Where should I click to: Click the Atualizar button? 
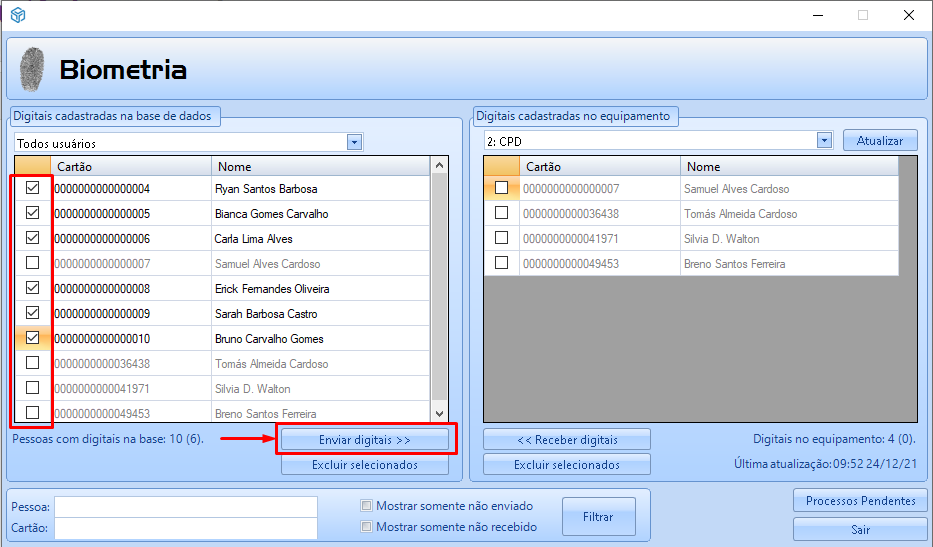point(880,141)
